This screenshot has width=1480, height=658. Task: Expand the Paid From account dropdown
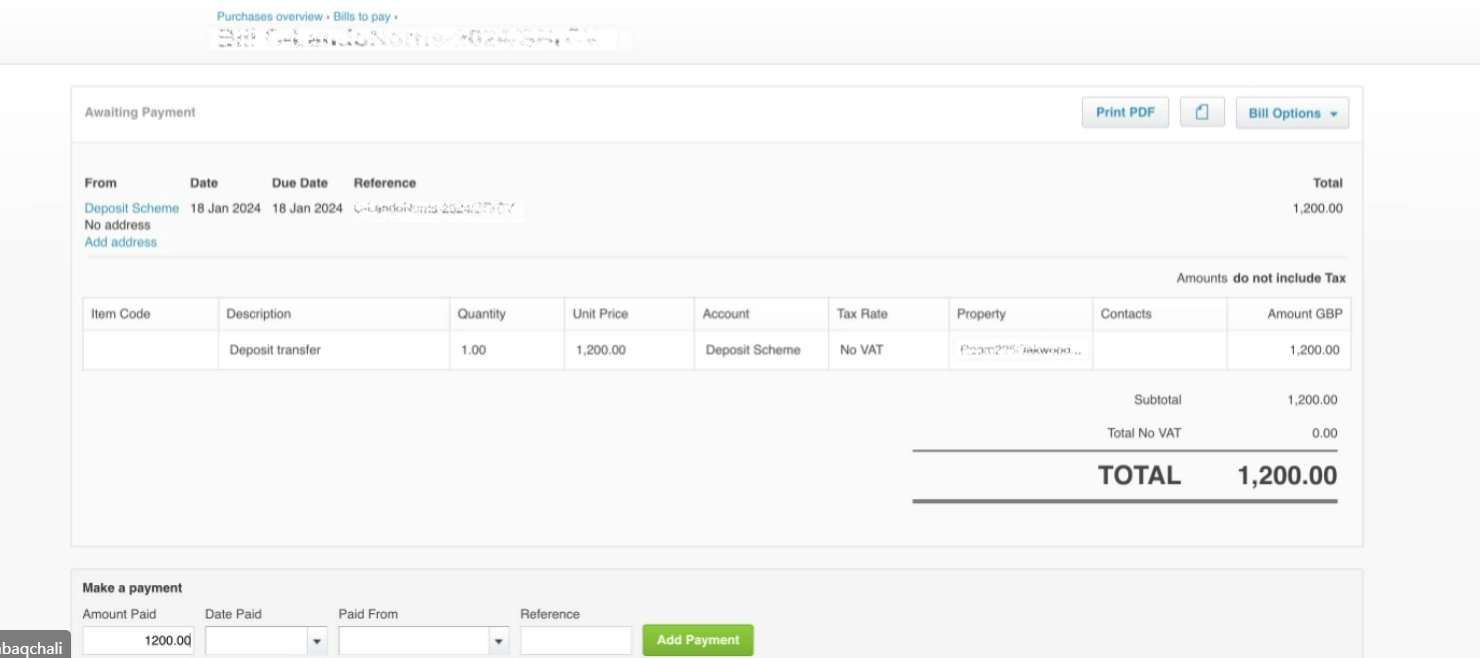click(497, 640)
